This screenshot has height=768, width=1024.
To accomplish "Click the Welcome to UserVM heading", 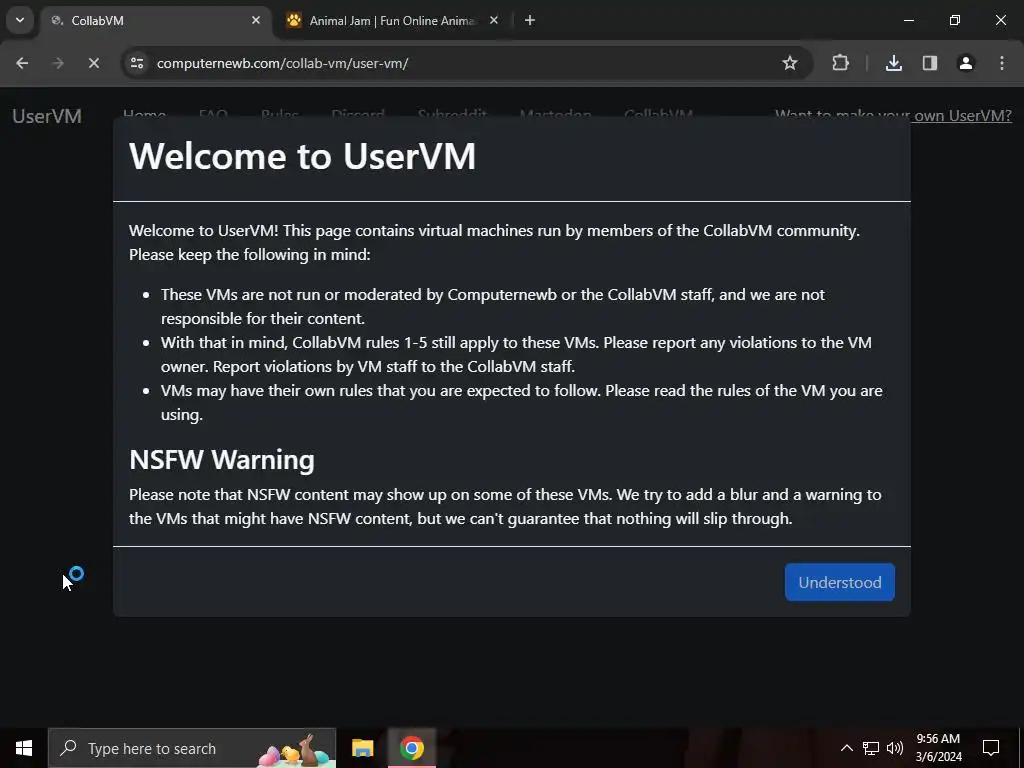I will [302, 156].
